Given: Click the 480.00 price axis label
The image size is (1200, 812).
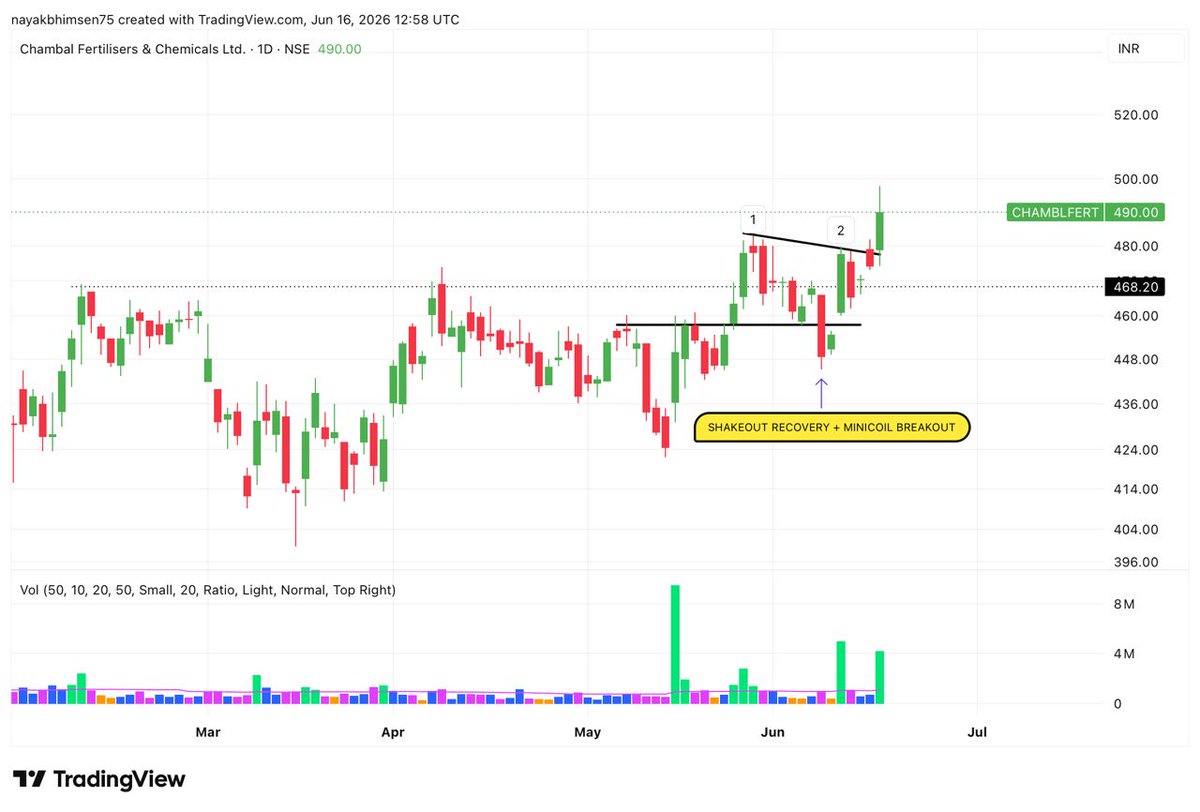Looking at the screenshot, I should 1135,247.
